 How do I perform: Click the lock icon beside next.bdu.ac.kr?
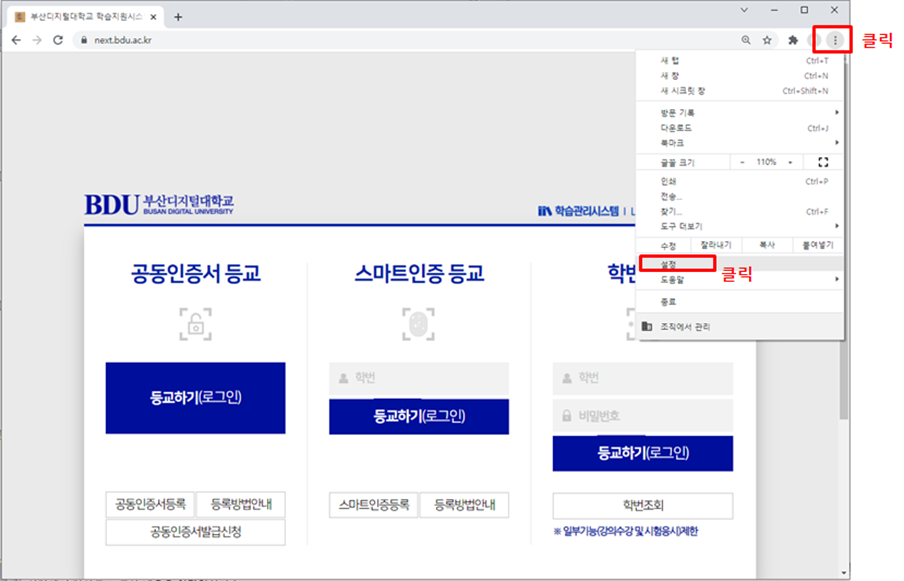point(84,40)
